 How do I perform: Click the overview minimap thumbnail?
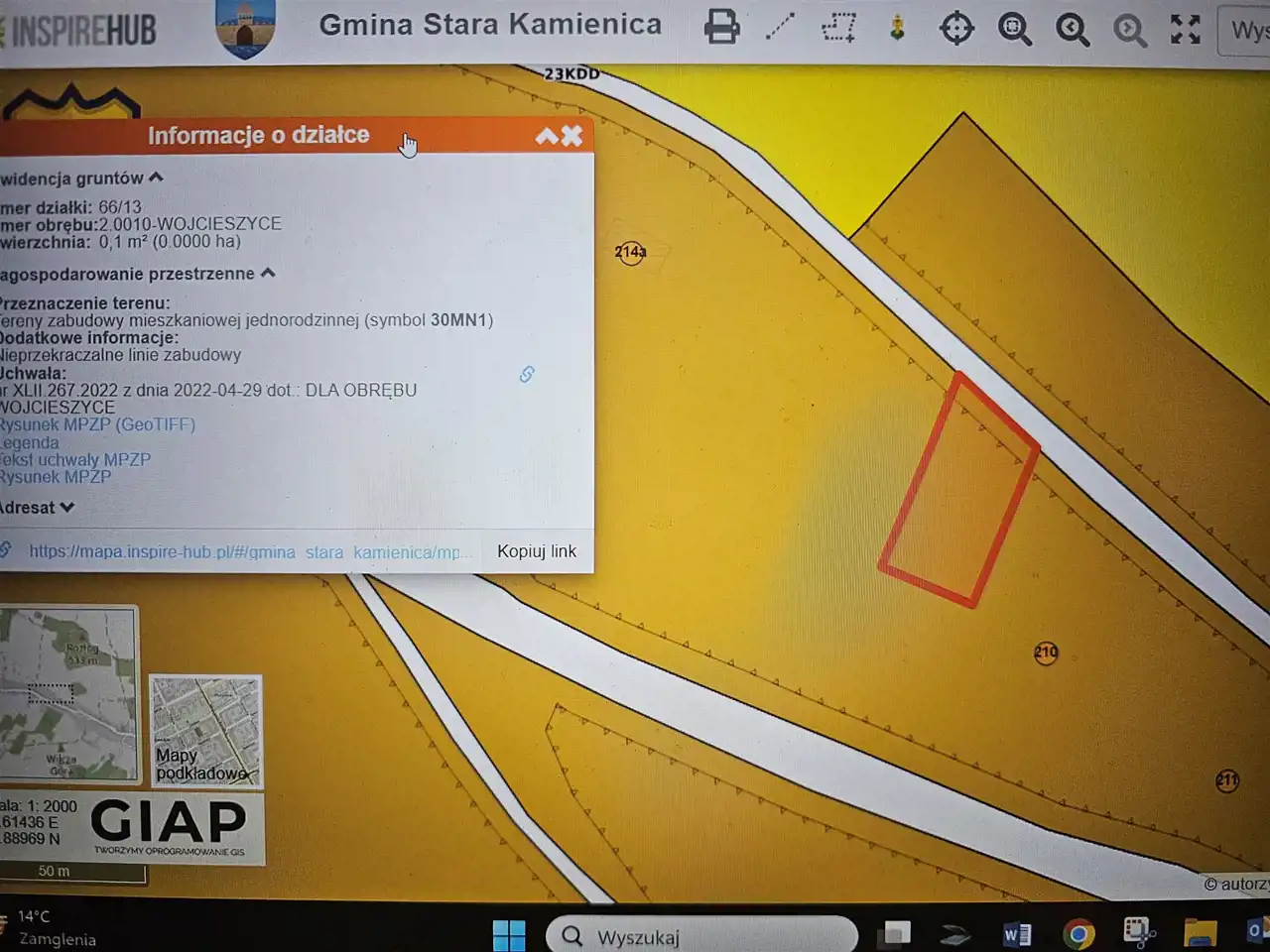point(67,693)
